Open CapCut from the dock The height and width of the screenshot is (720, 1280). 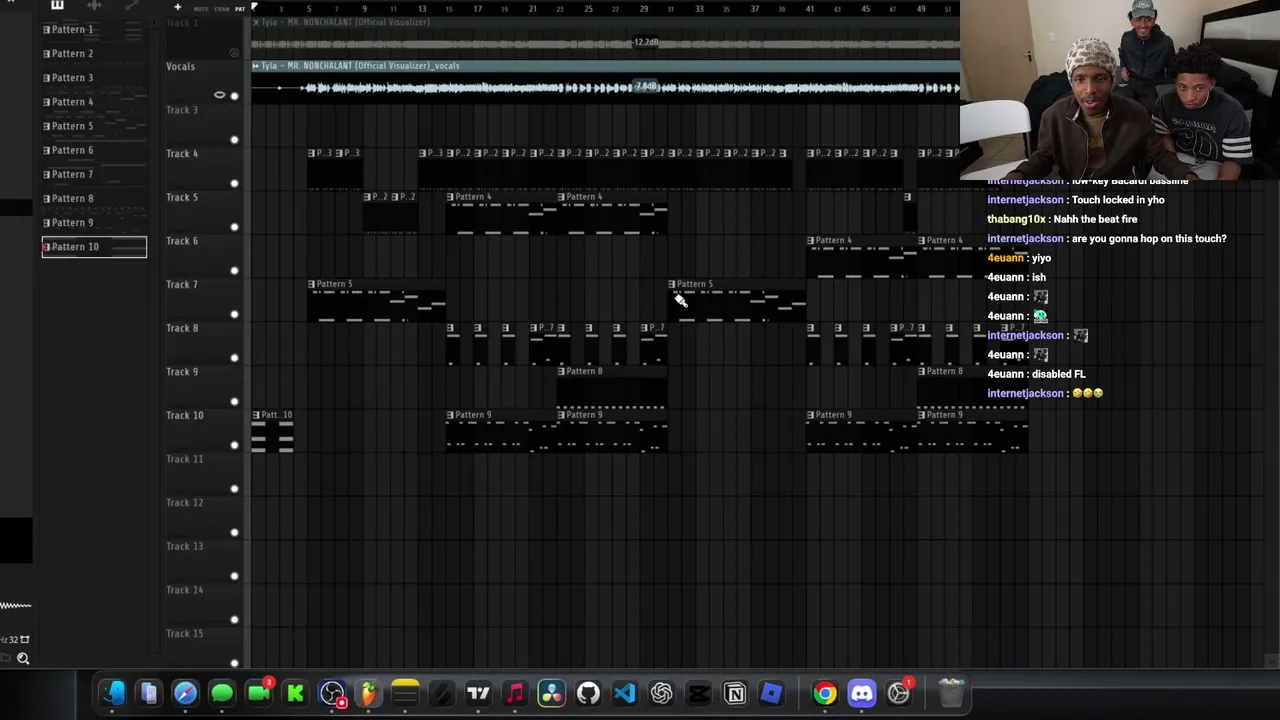[x=698, y=693]
